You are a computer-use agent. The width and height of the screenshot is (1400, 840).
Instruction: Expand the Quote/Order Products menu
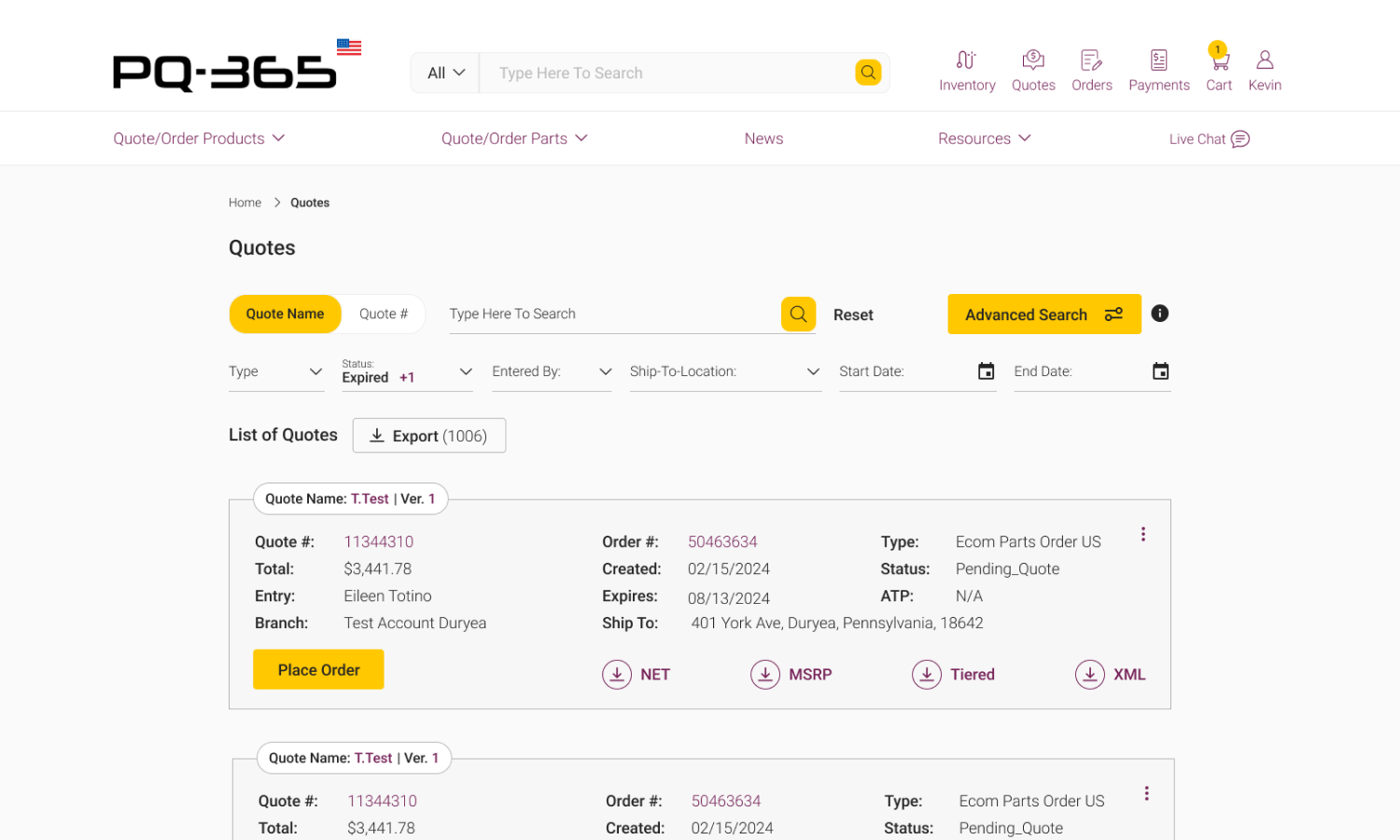(x=199, y=138)
